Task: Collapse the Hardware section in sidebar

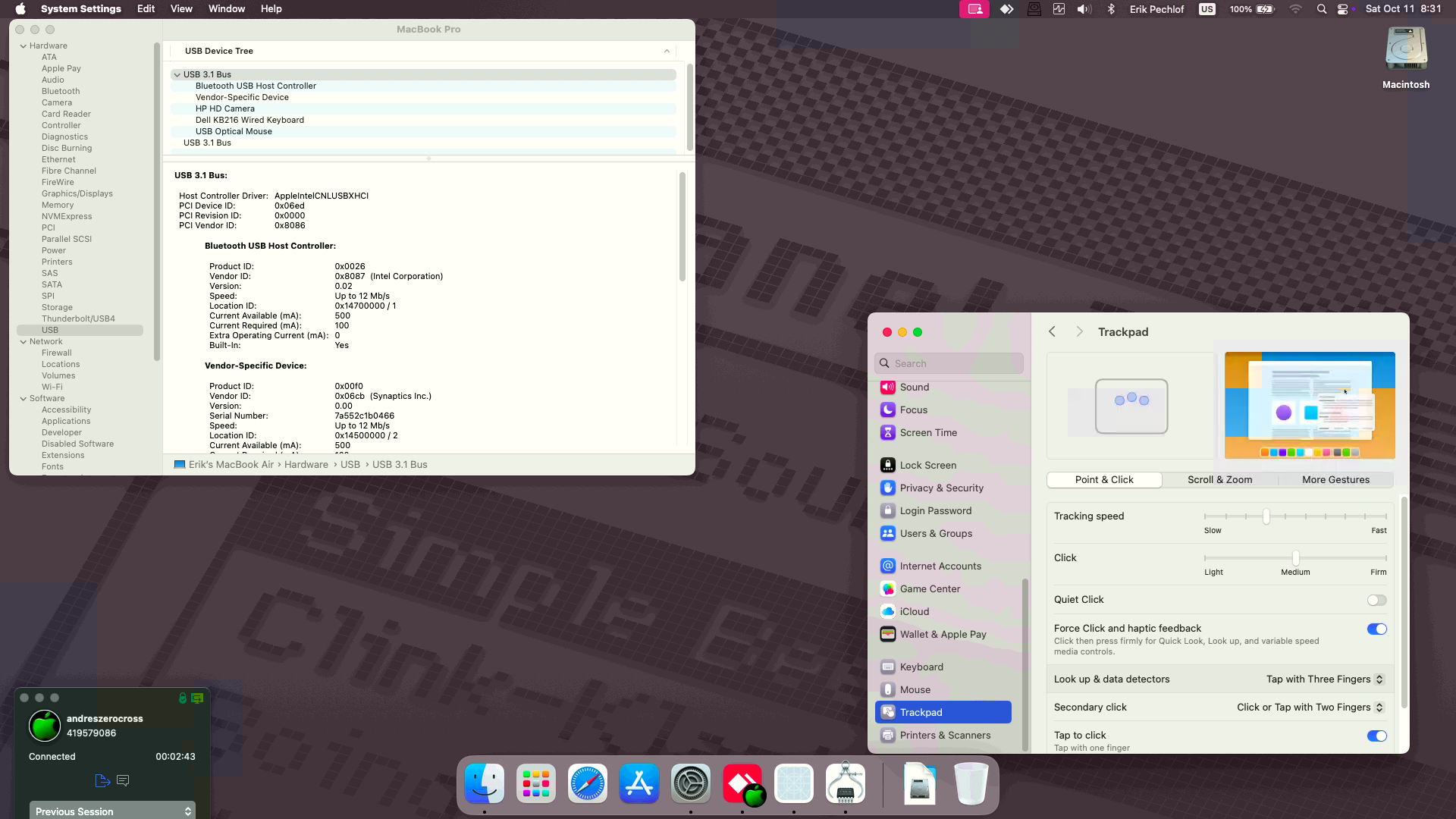Action: tap(24, 45)
